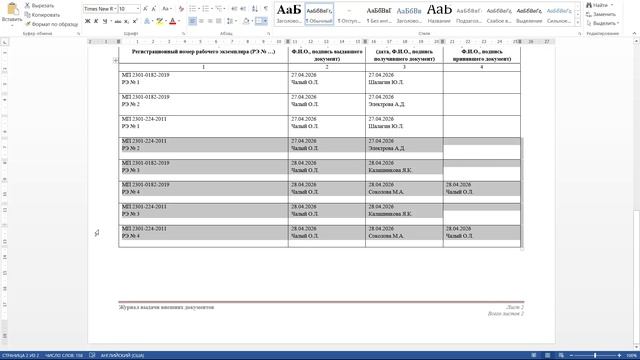640x360 pixels.
Task: Click zoom out minus button
Action: click(571, 356)
